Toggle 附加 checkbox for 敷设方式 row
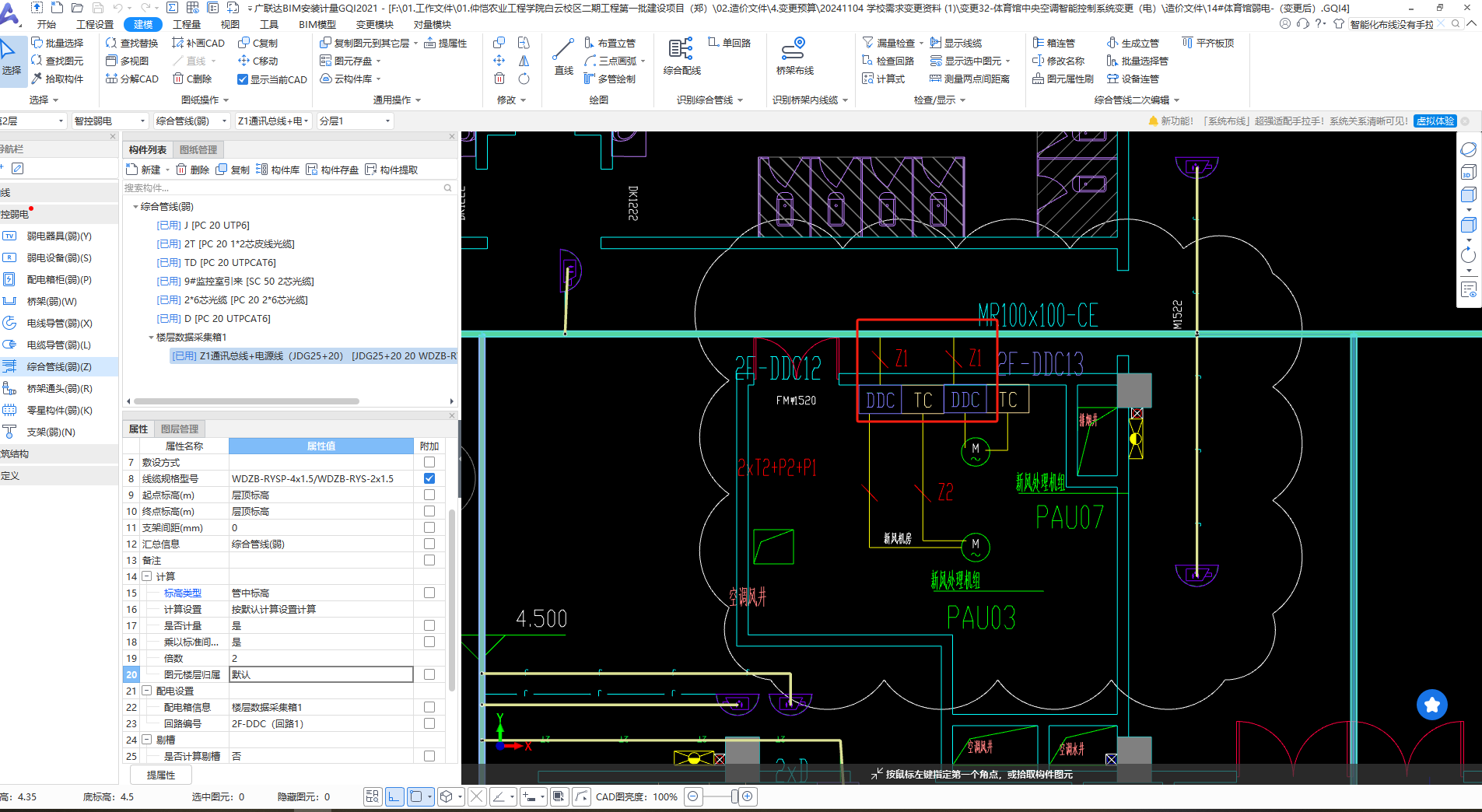This screenshot has width=1482, height=812. tap(429, 462)
